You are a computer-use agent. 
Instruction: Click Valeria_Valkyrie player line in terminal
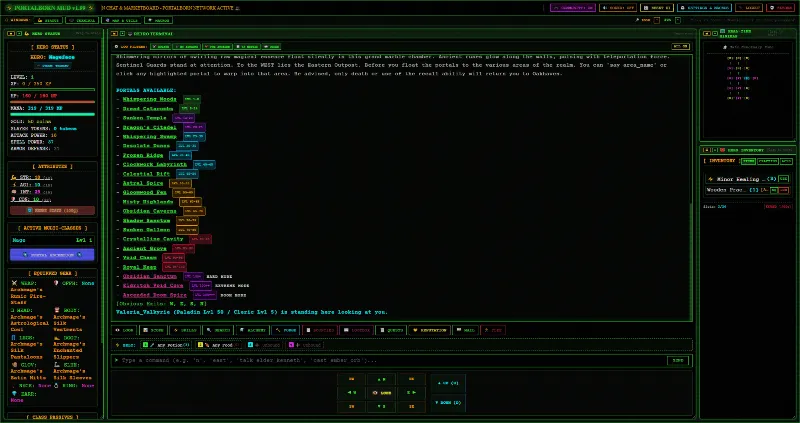coord(252,312)
